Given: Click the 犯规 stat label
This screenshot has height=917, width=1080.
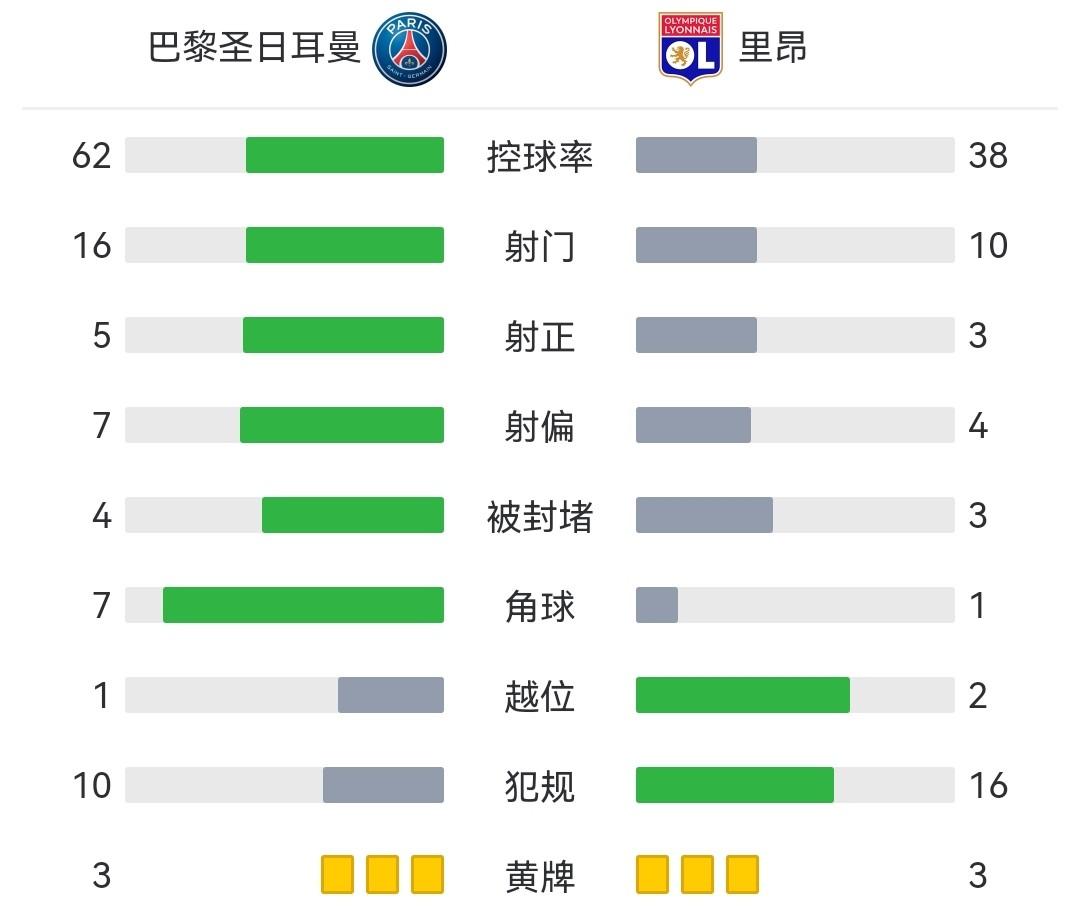Looking at the screenshot, I should 540,786.
